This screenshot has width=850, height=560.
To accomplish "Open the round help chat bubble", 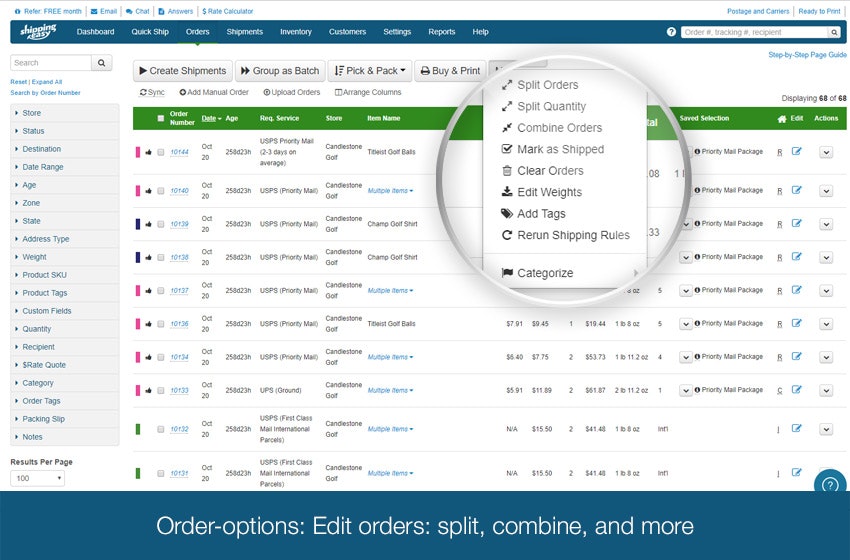I will click(830, 484).
